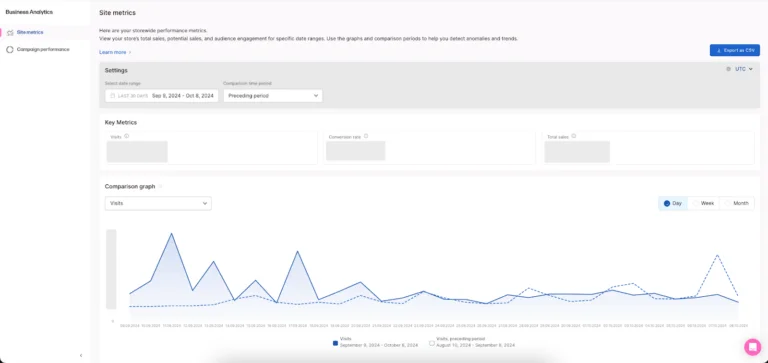This screenshot has height=363, width=768.
Task: Toggle the Visits, preceding period legend marker
Action: pyautogui.click(x=432, y=343)
